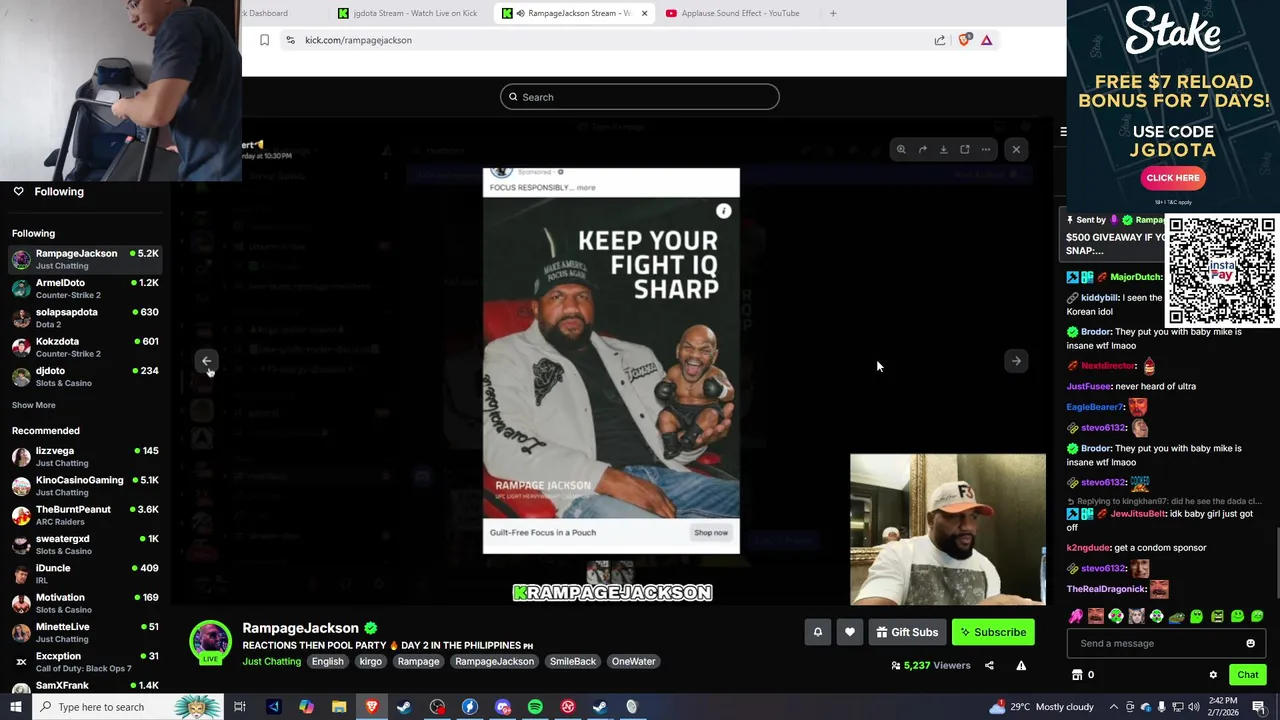Switch to jgdota Stream tab
This screenshot has width=1280, height=720.
click(407, 13)
